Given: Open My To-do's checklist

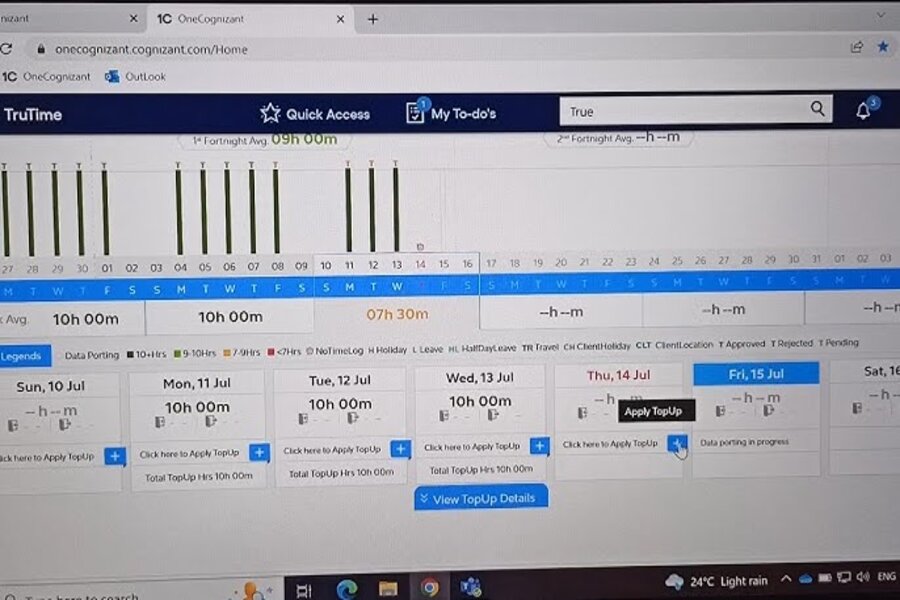Looking at the screenshot, I should 451,112.
